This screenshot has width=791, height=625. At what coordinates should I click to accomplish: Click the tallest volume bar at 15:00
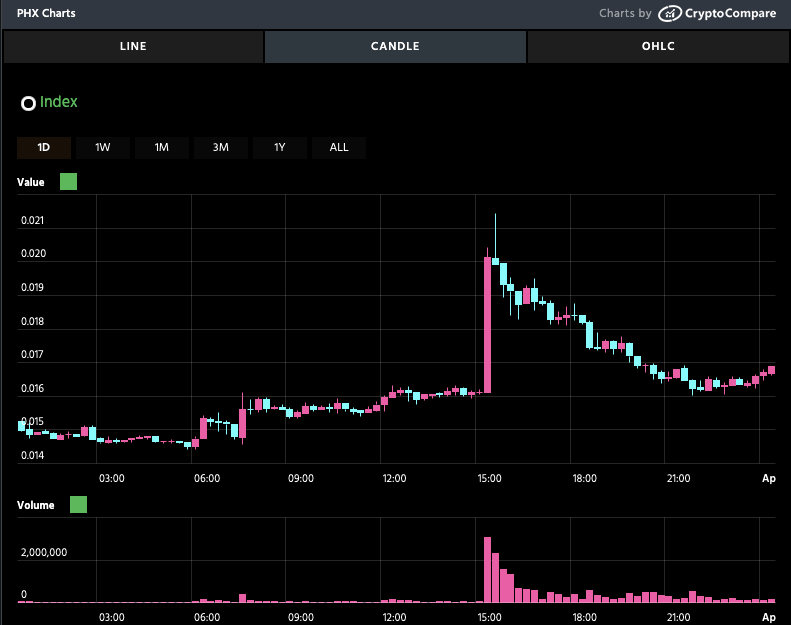(487, 570)
